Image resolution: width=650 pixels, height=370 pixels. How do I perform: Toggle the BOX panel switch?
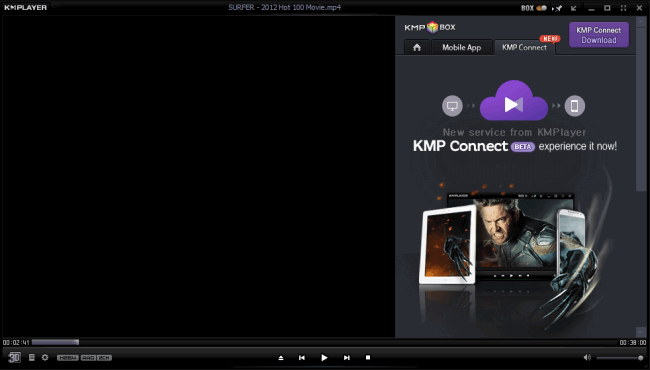(x=541, y=8)
